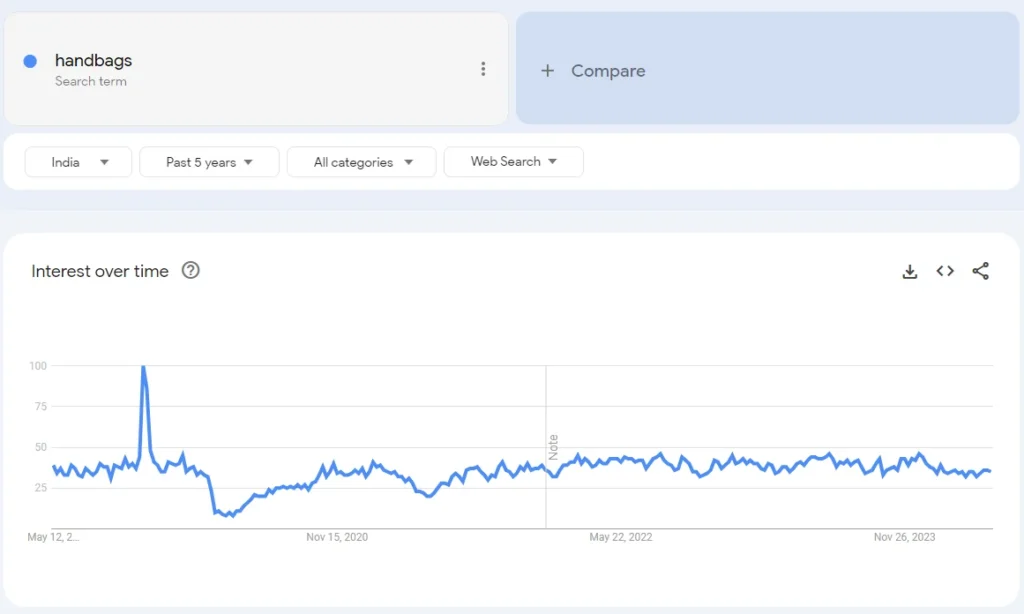The height and width of the screenshot is (614, 1024).
Task: Download the Interest over time data
Action: click(x=909, y=271)
